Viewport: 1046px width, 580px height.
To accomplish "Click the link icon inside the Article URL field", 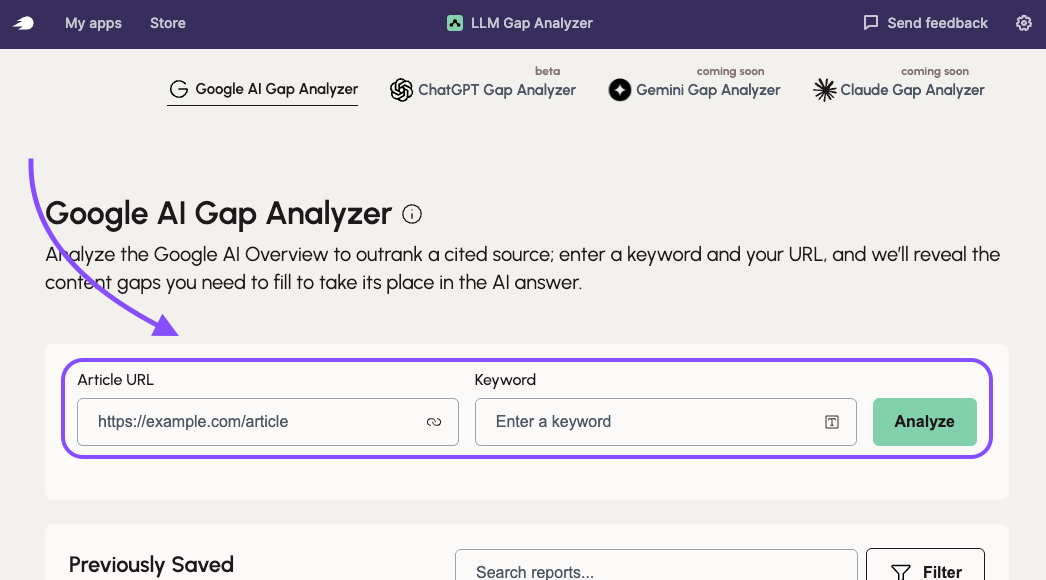I will click(434, 422).
